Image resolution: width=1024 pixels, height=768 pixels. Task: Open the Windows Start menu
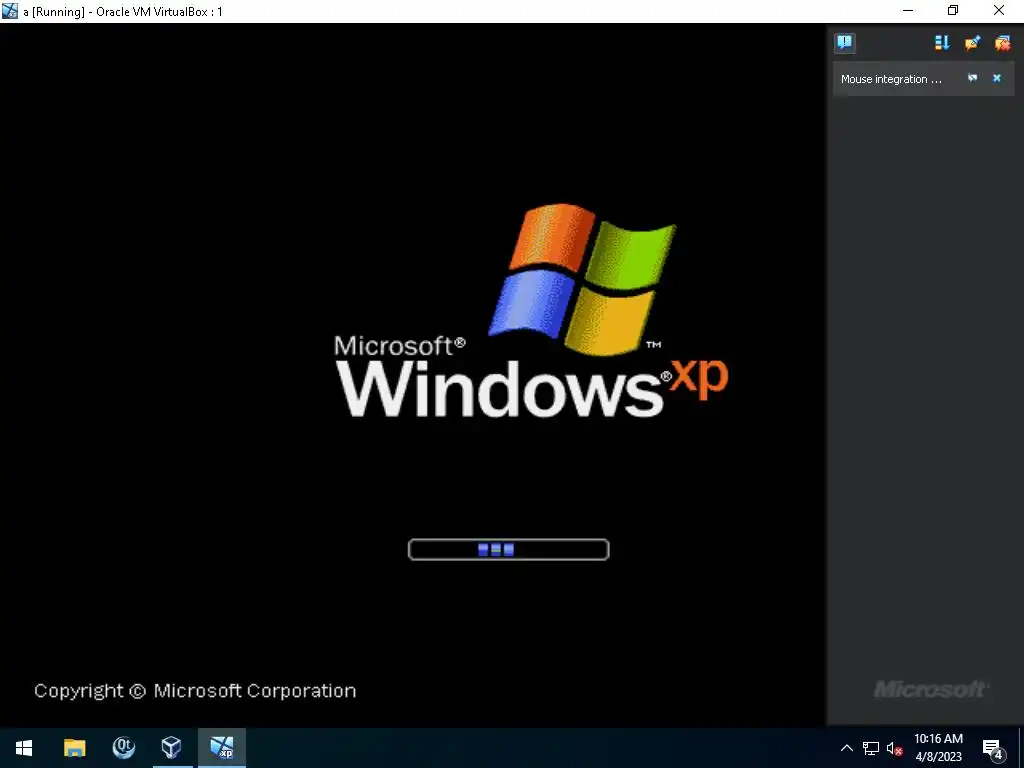coord(24,748)
